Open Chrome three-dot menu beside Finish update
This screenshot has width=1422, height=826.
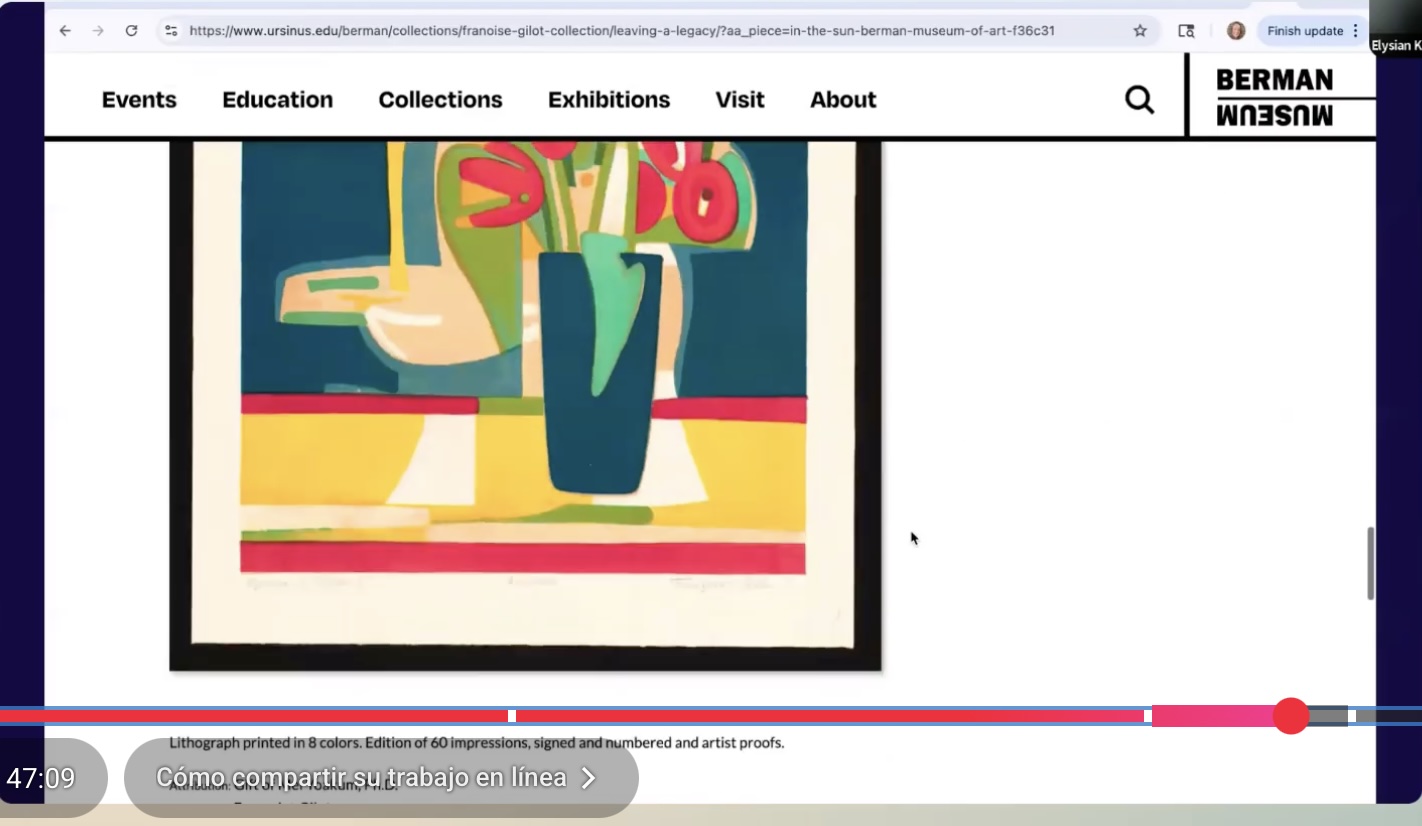tap(1356, 31)
